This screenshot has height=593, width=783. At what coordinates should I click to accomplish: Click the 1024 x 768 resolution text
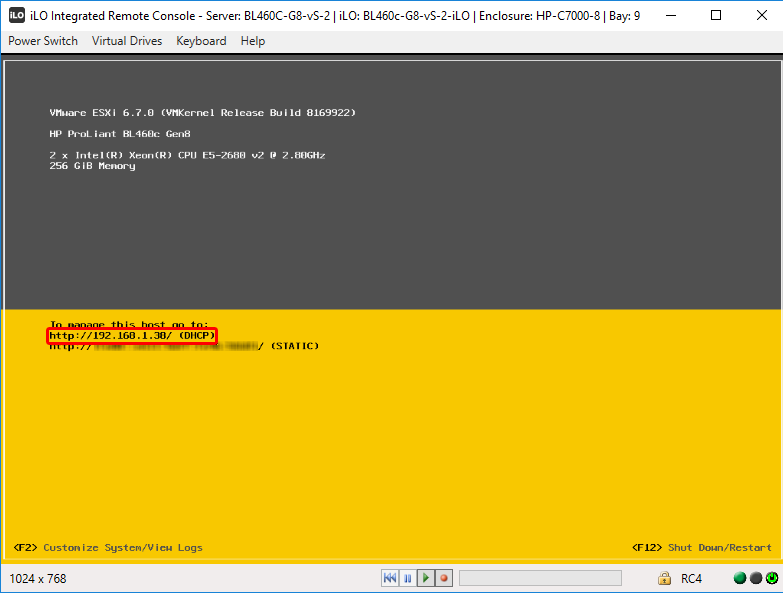point(38,579)
